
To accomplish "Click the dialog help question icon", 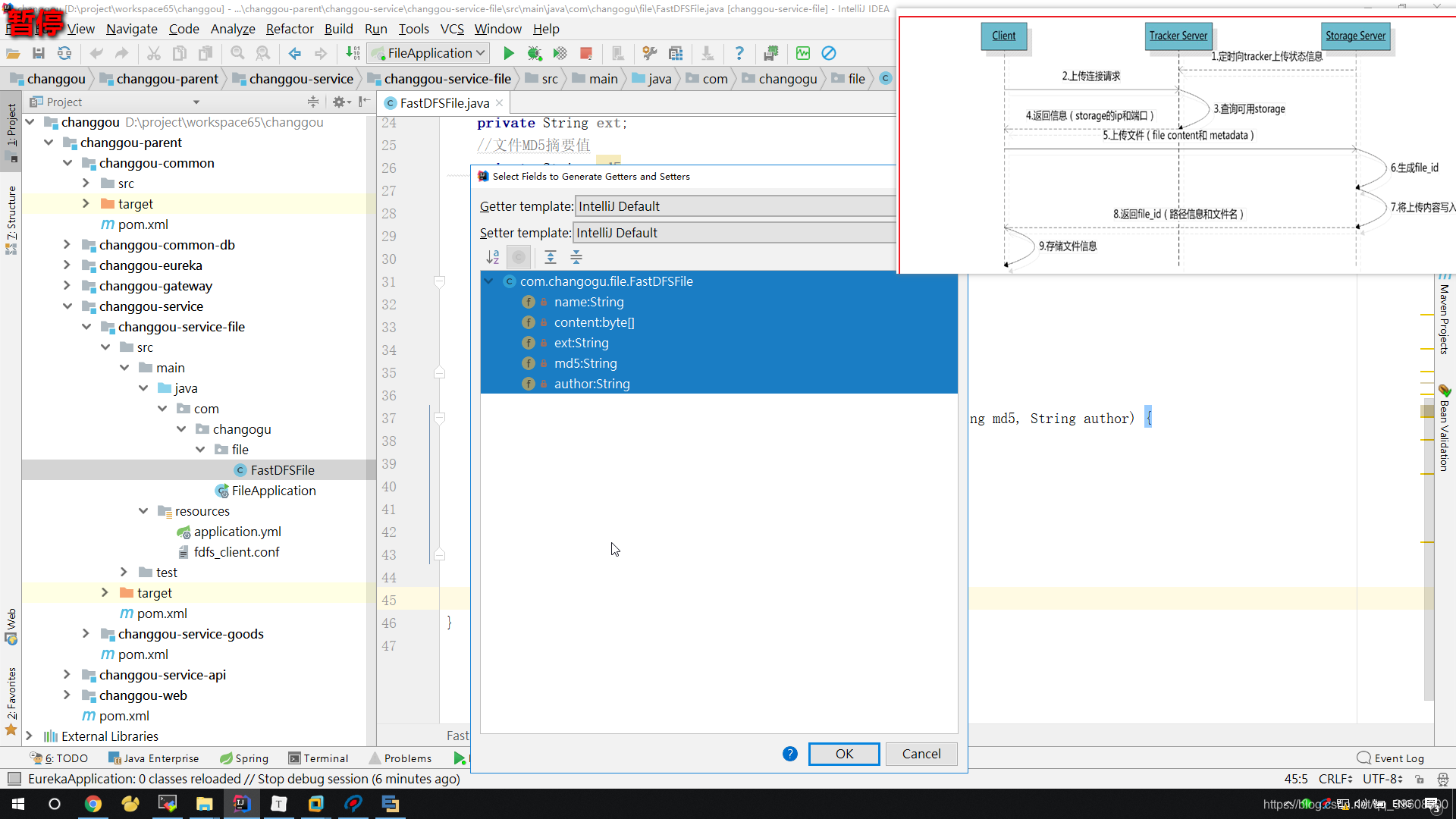I will click(x=789, y=754).
